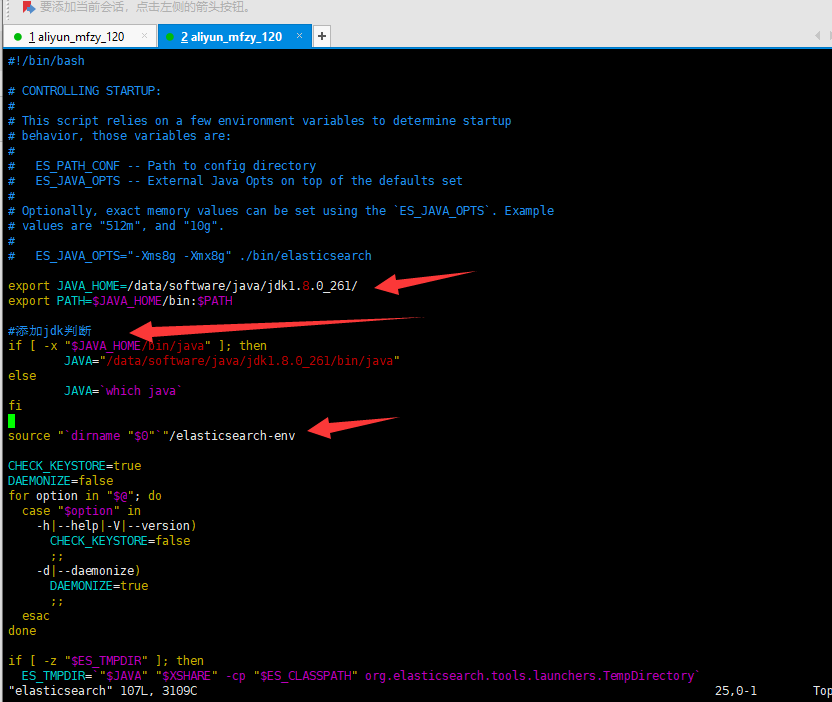
Task: Click the CHECK_KEYSTORE=true line
Action: (x=73, y=465)
